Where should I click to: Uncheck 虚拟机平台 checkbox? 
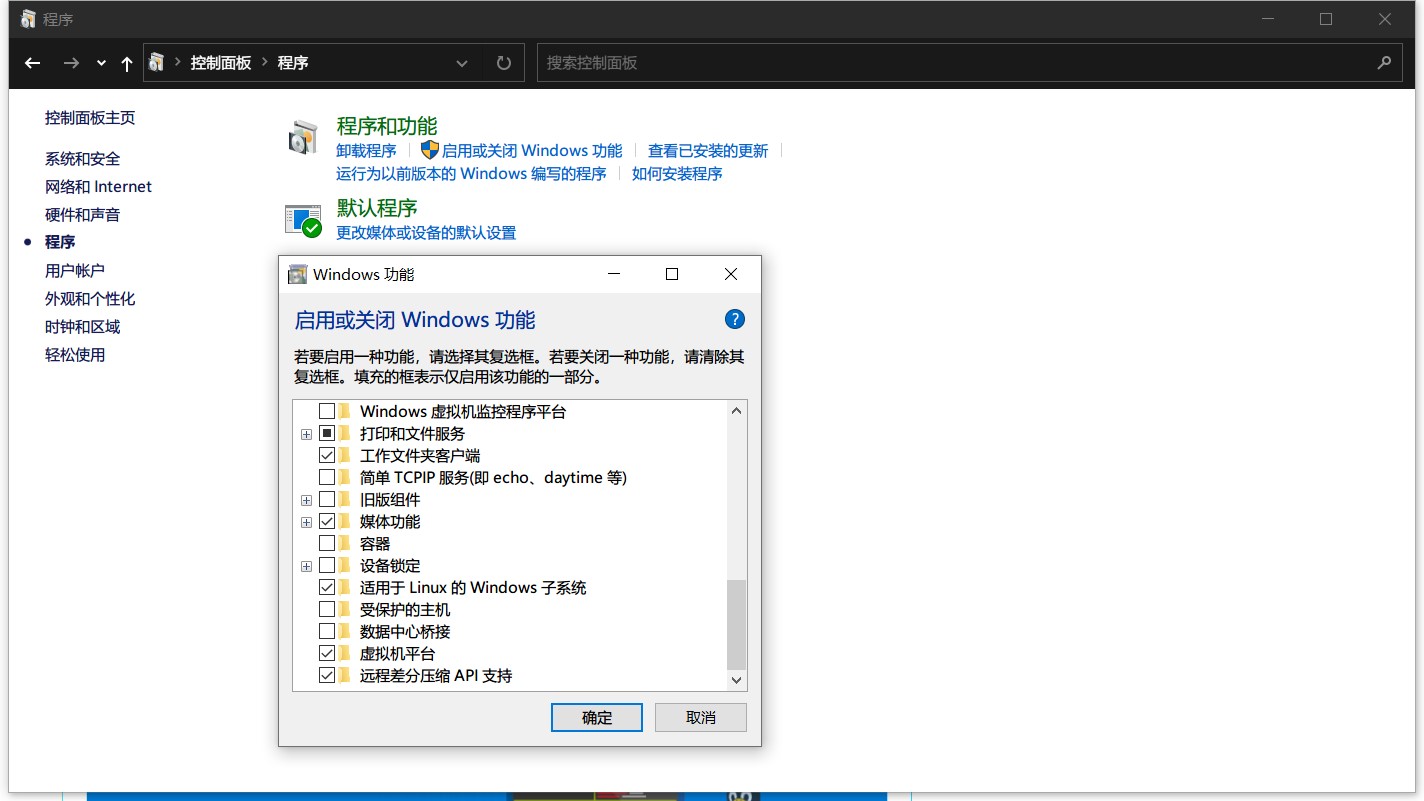click(x=327, y=653)
